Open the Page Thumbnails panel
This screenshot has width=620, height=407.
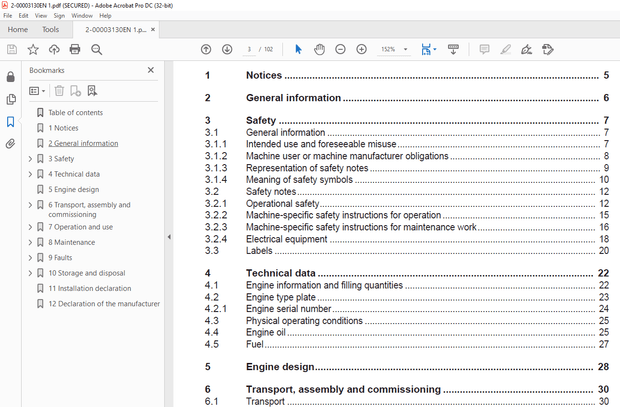pyautogui.click(x=11, y=99)
